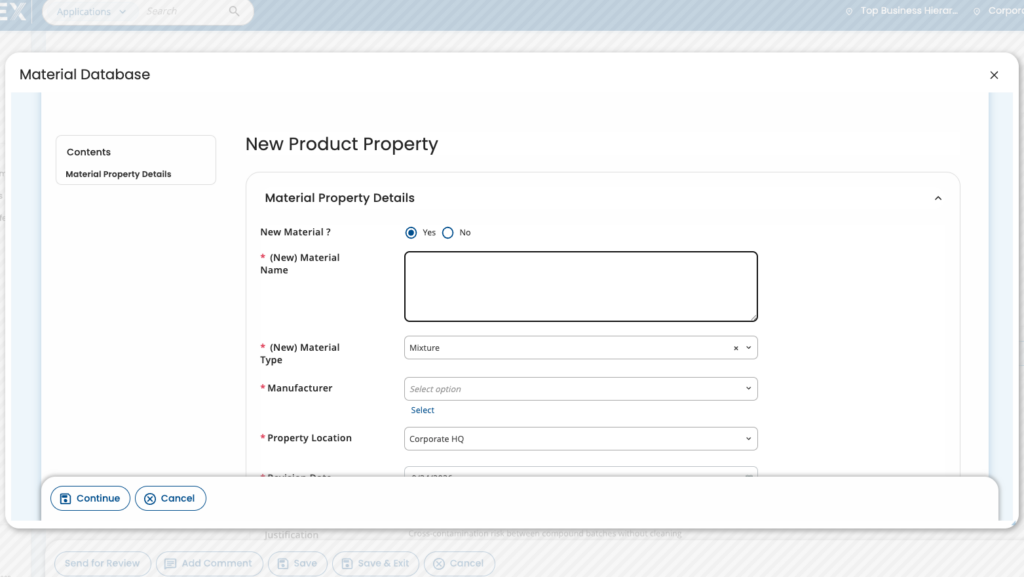This screenshot has width=1024, height=577.
Task: Open the Manufacturer dropdown
Action: tap(581, 389)
